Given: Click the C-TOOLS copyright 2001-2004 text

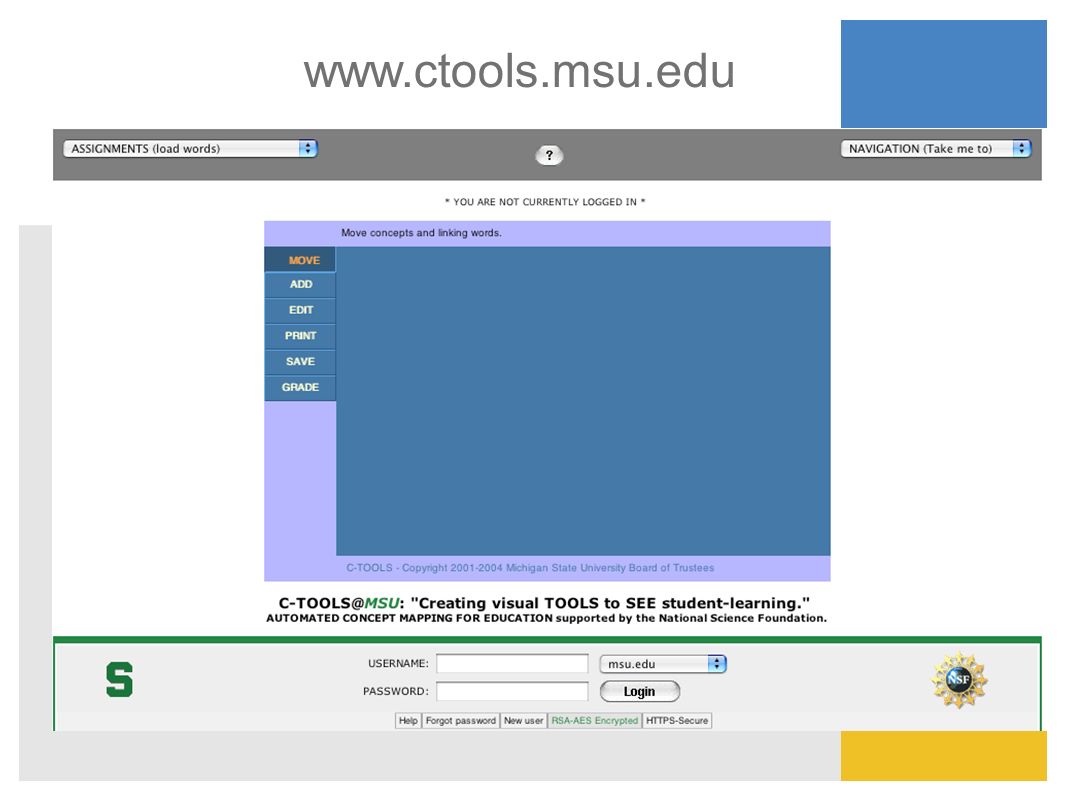Looking at the screenshot, I should tap(530, 568).
